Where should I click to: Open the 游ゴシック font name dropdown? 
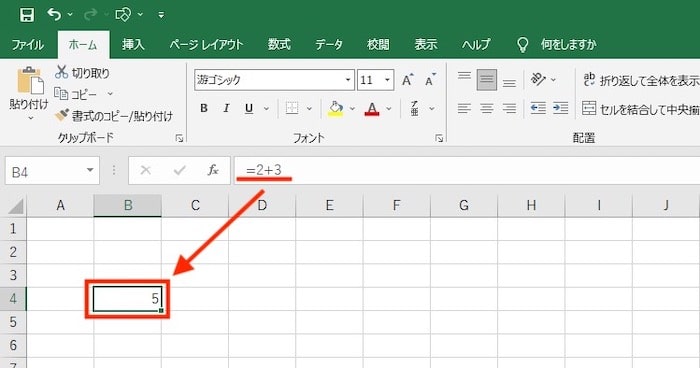(348, 80)
